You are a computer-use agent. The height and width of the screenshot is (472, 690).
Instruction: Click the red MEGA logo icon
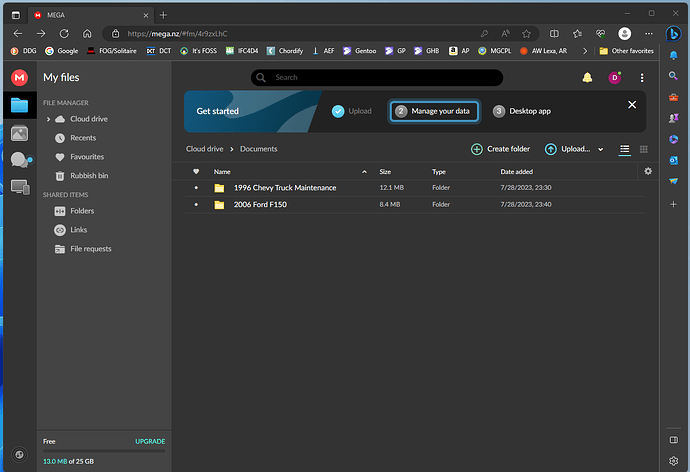point(19,78)
